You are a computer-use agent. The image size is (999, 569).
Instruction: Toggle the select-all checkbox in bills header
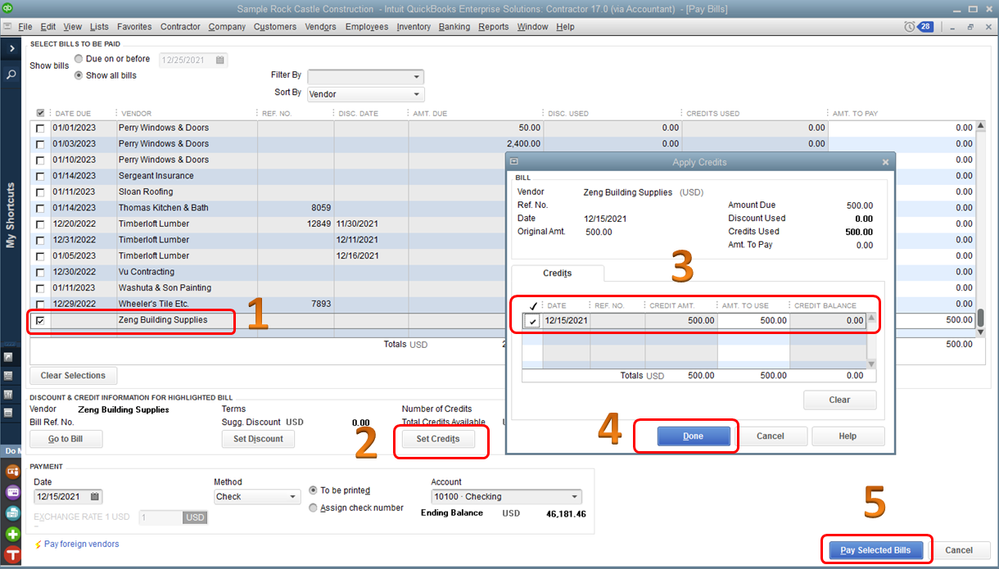click(x=40, y=113)
